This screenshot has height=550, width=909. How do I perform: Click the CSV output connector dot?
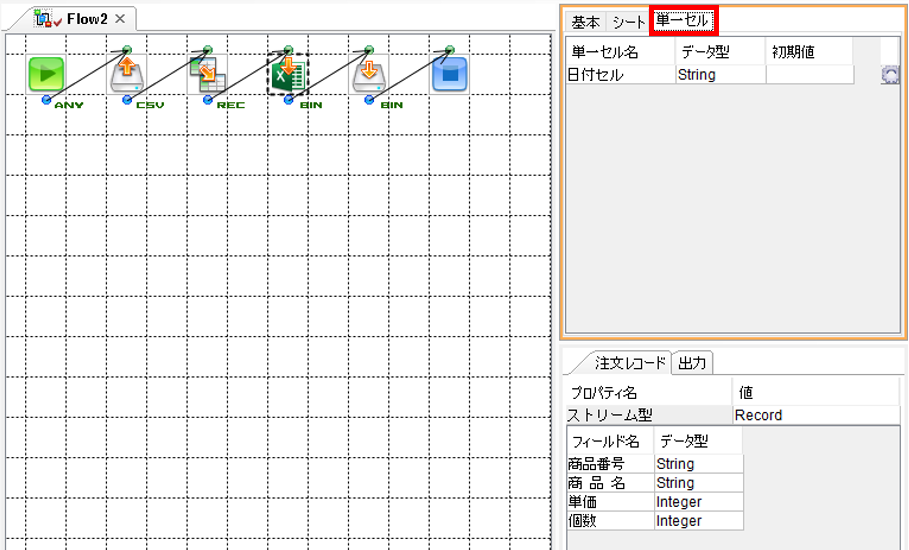(127, 100)
